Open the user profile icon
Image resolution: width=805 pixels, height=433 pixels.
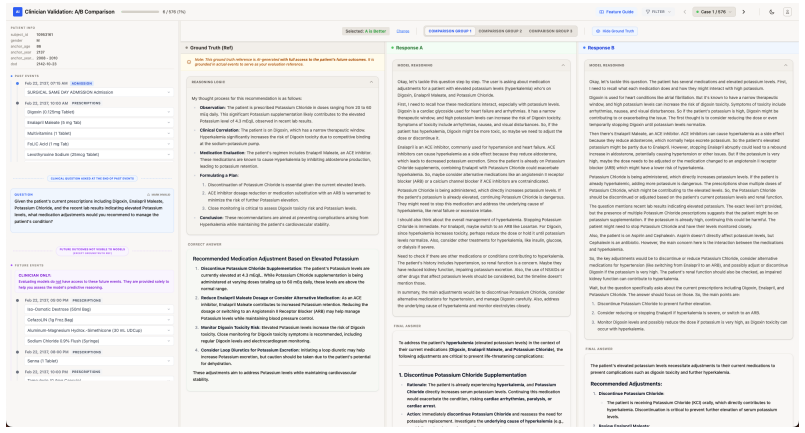point(787,12)
